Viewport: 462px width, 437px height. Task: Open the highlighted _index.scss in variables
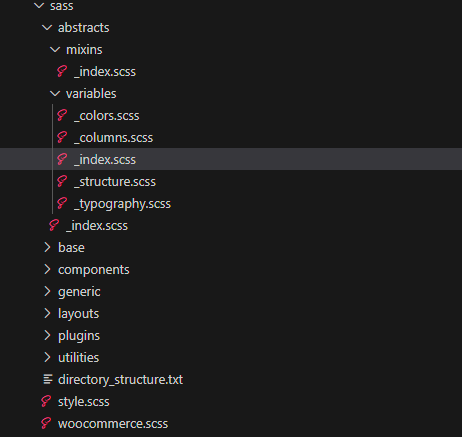[231, 159]
